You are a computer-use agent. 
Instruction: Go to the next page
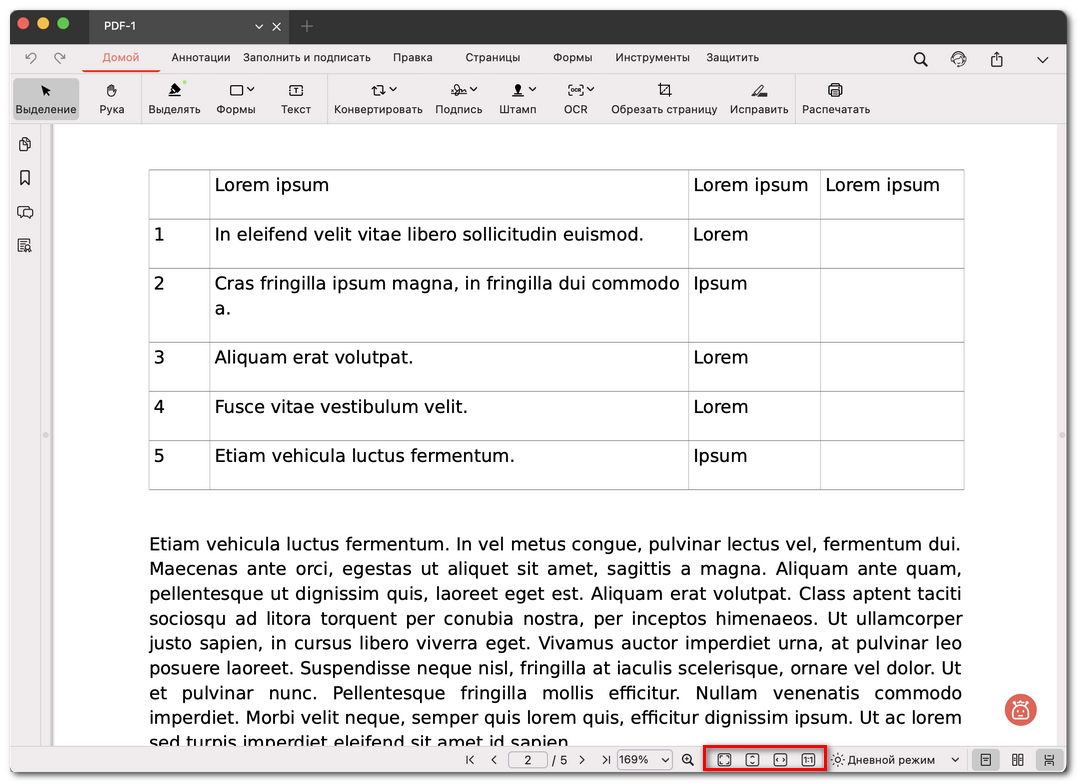(x=582, y=760)
